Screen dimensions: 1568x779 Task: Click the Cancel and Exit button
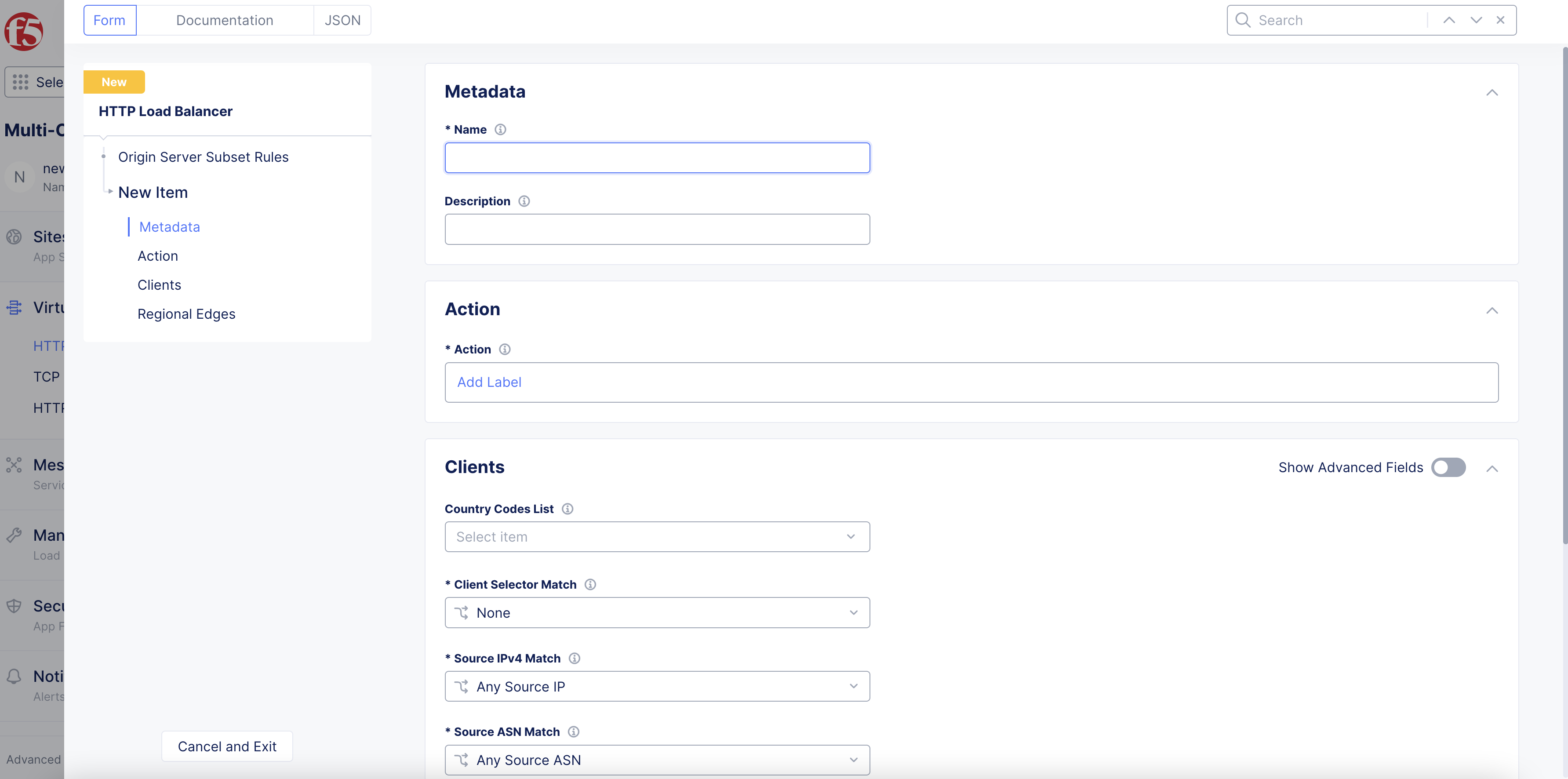pyautogui.click(x=226, y=746)
